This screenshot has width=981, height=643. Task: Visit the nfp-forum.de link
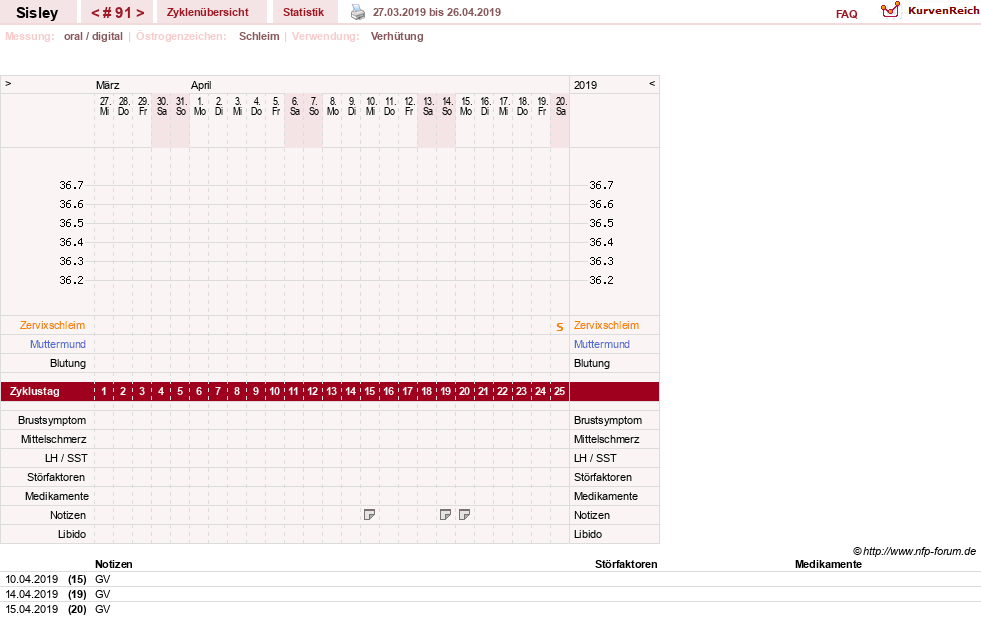919,551
